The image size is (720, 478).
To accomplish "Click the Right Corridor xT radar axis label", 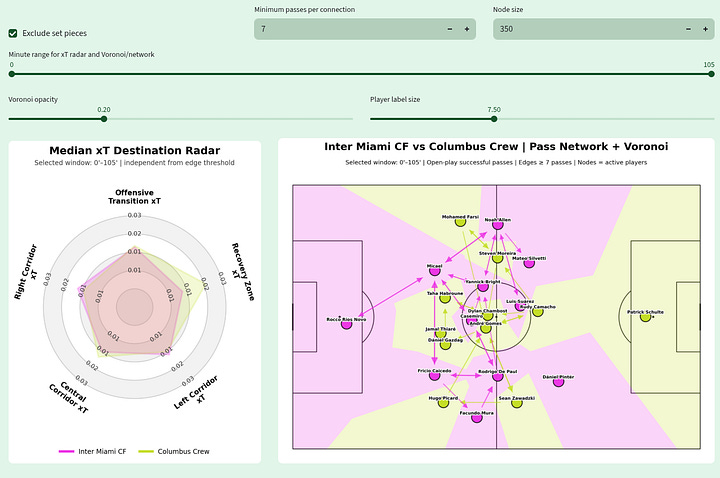I will click(26, 272).
